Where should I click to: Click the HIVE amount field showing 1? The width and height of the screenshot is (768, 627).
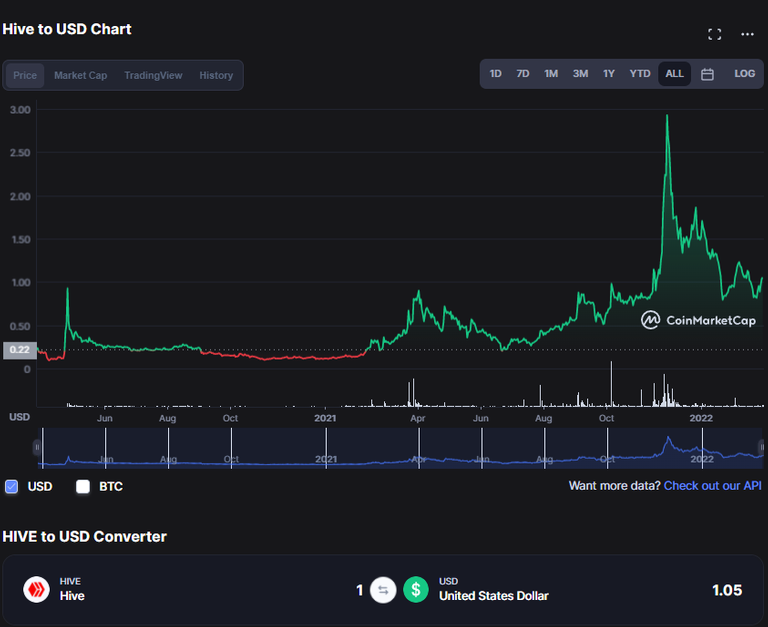pos(360,590)
